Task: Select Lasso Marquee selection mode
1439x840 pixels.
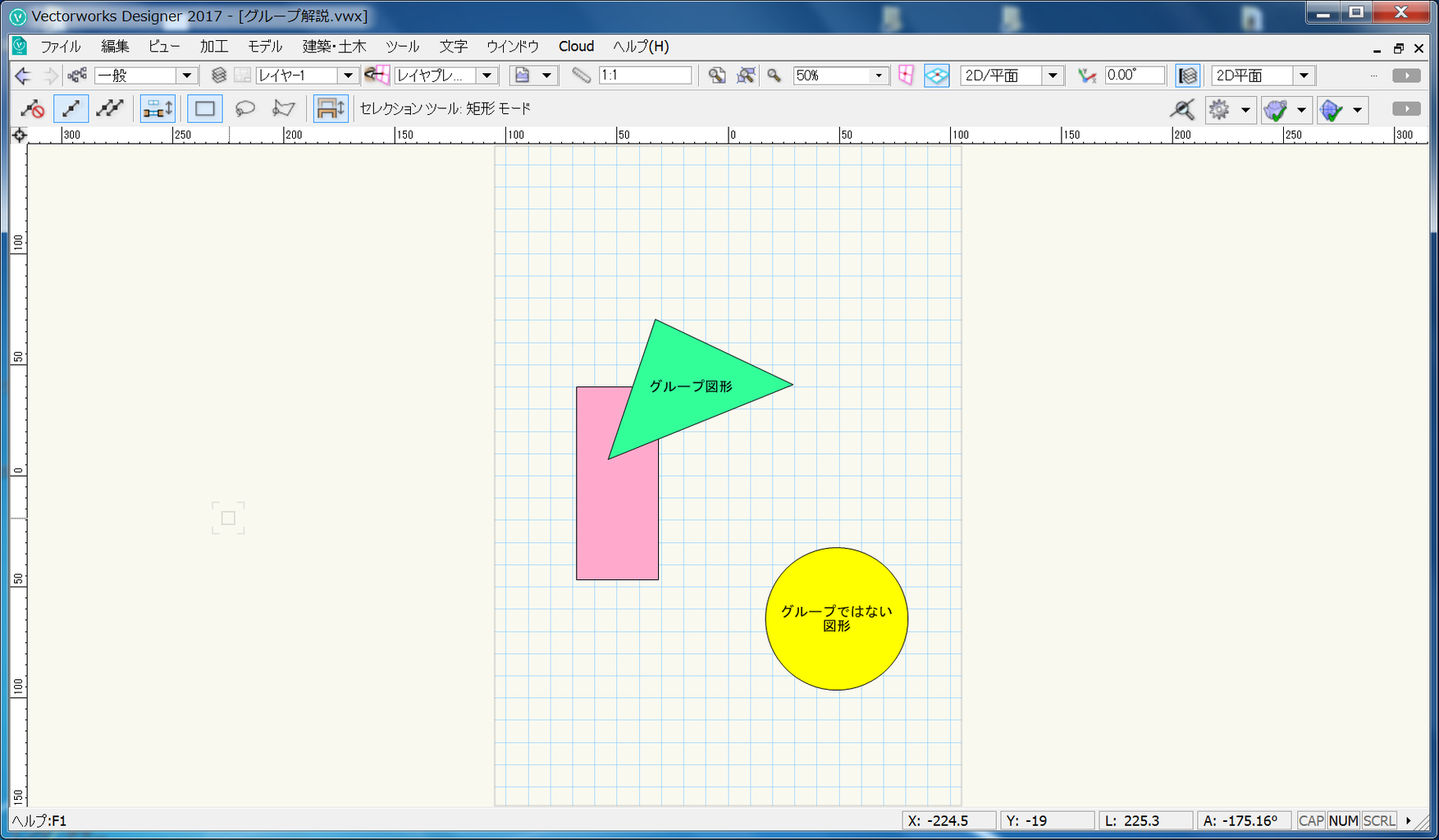Action: (x=244, y=108)
